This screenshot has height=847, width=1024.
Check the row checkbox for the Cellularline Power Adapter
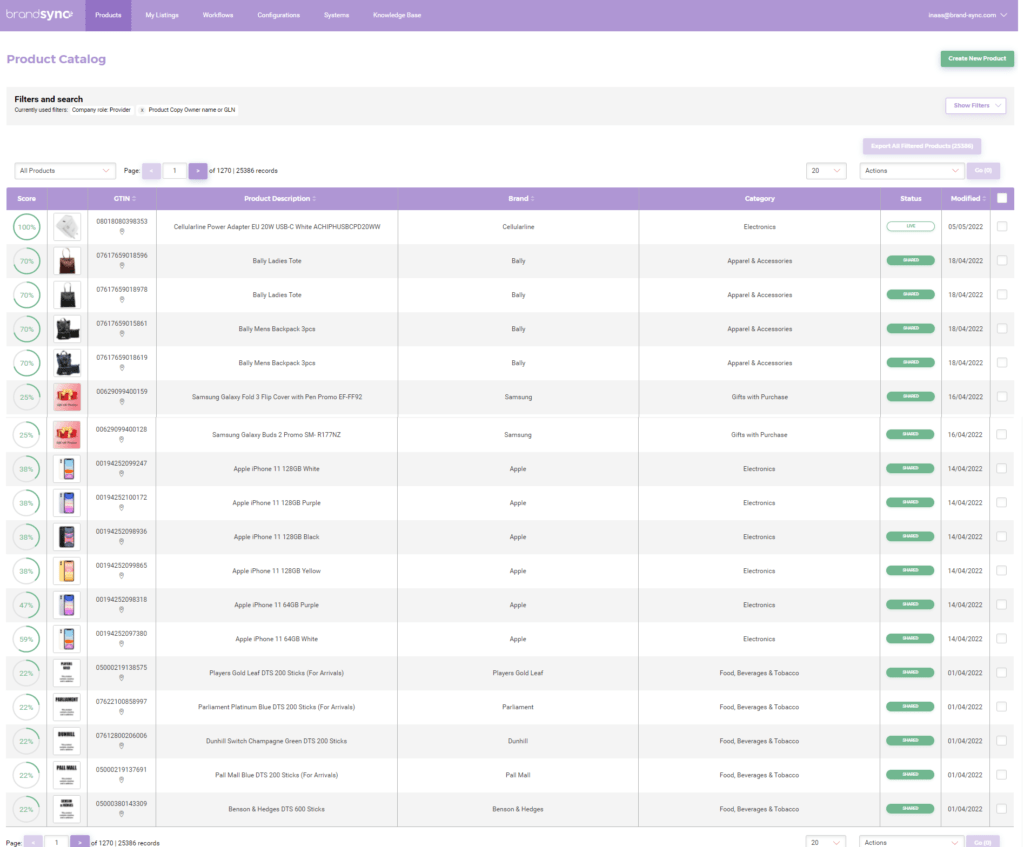point(1002,226)
